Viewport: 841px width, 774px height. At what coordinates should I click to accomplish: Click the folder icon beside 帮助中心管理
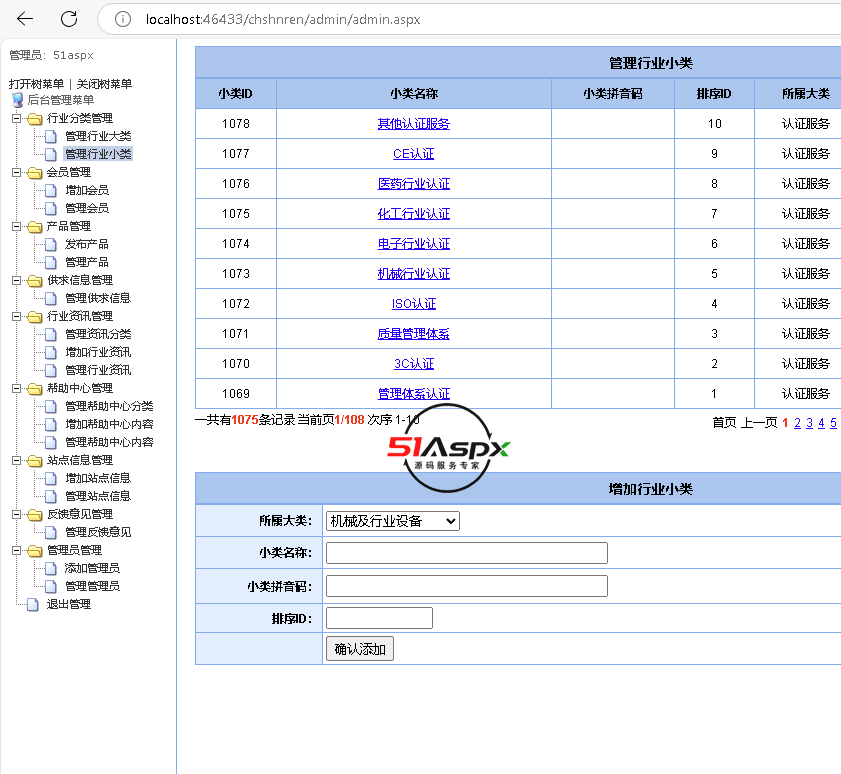click(35, 388)
